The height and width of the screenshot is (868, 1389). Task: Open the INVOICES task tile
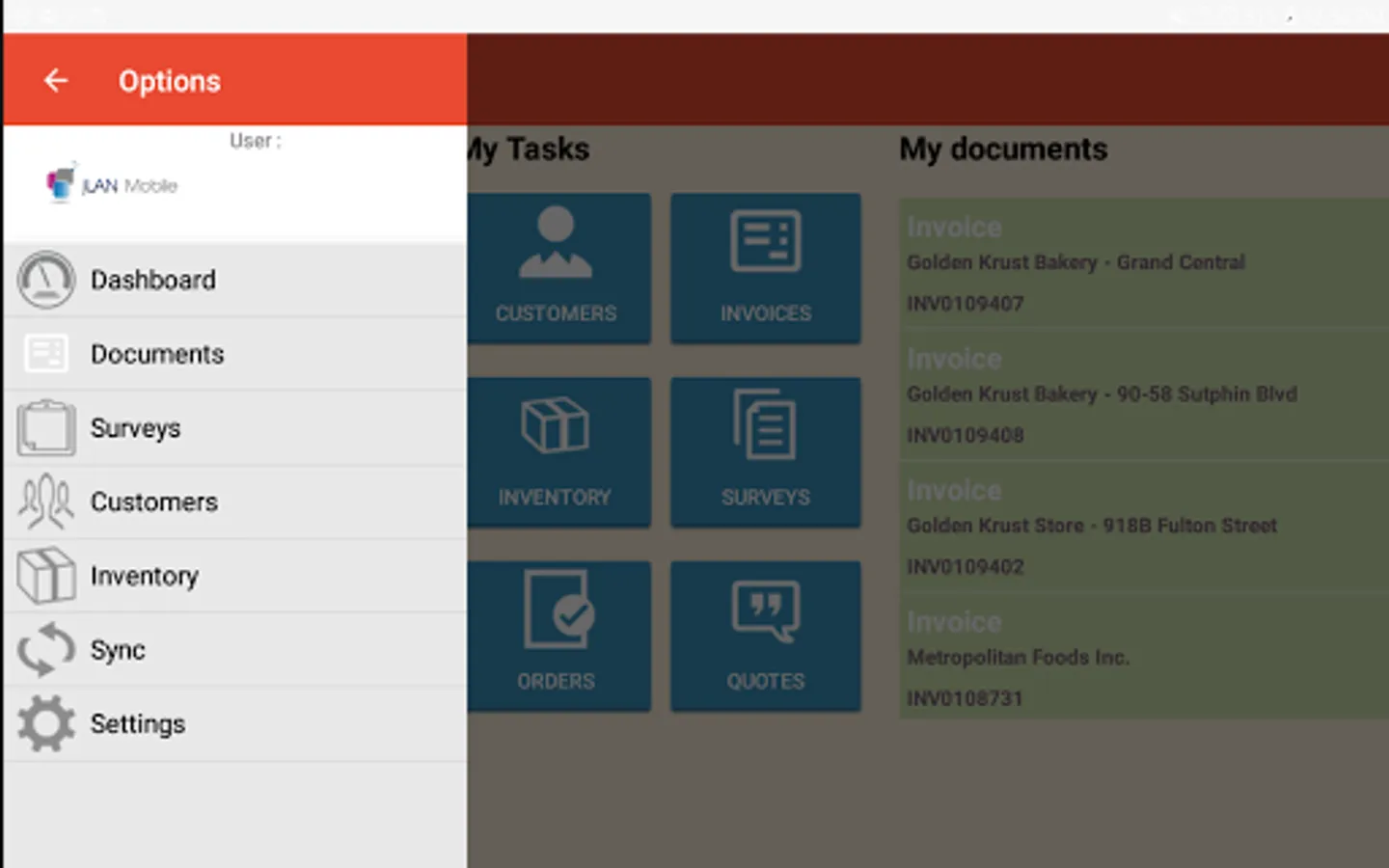point(766,268)
